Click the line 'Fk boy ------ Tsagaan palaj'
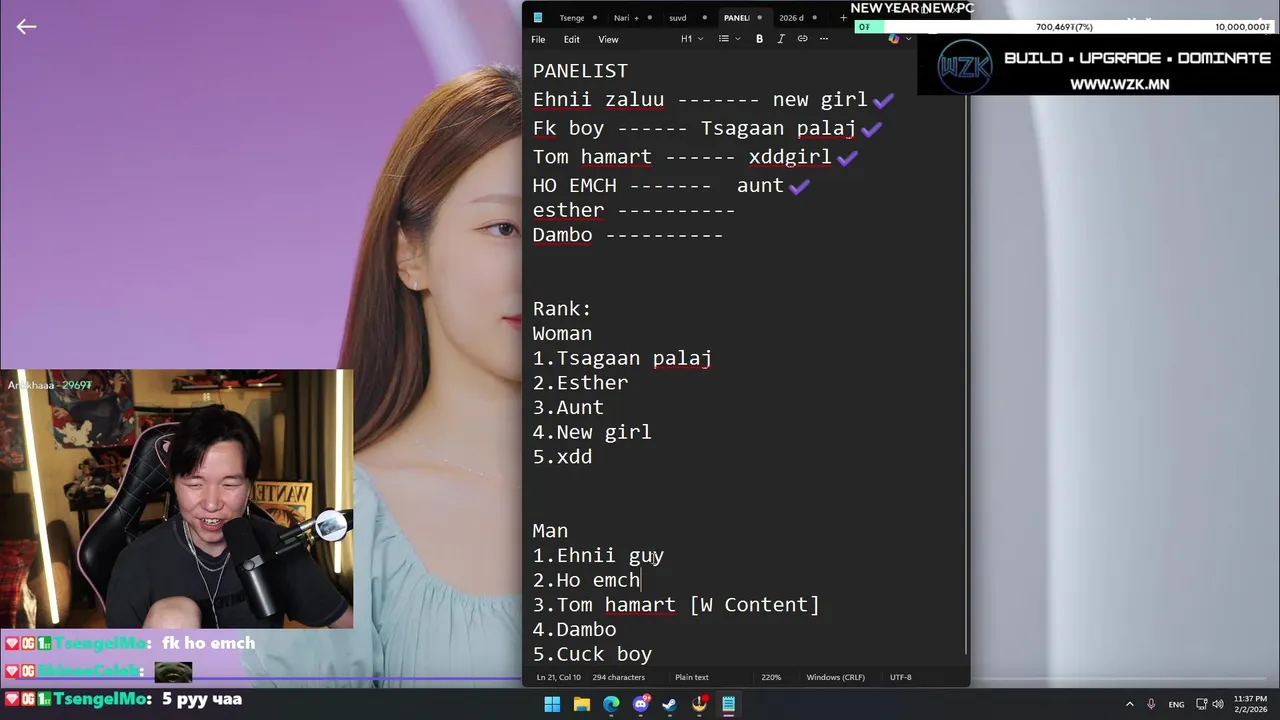The image size is (1280, 720). [694, 129]
